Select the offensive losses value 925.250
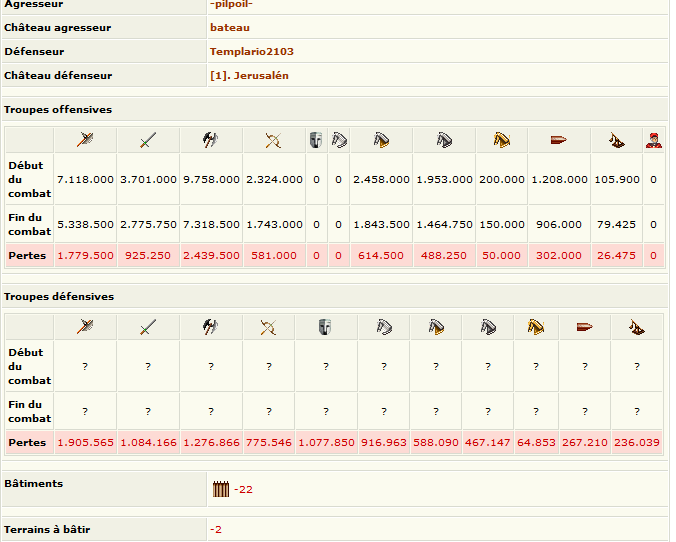The width and height of the screenshot is (676, 542). click(x=148, y=255)
